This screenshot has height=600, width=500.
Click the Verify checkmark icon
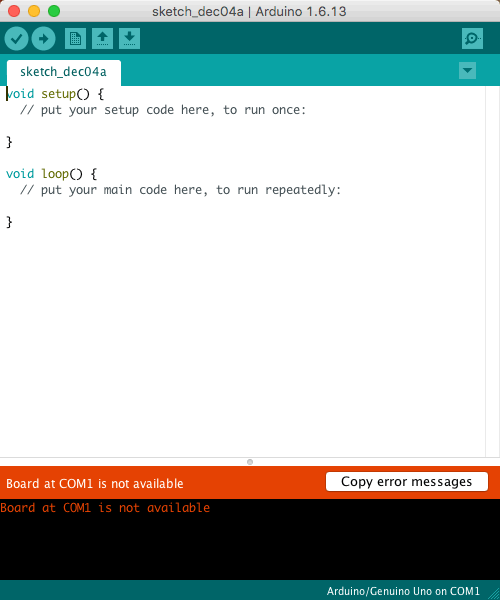click(16, 39)
